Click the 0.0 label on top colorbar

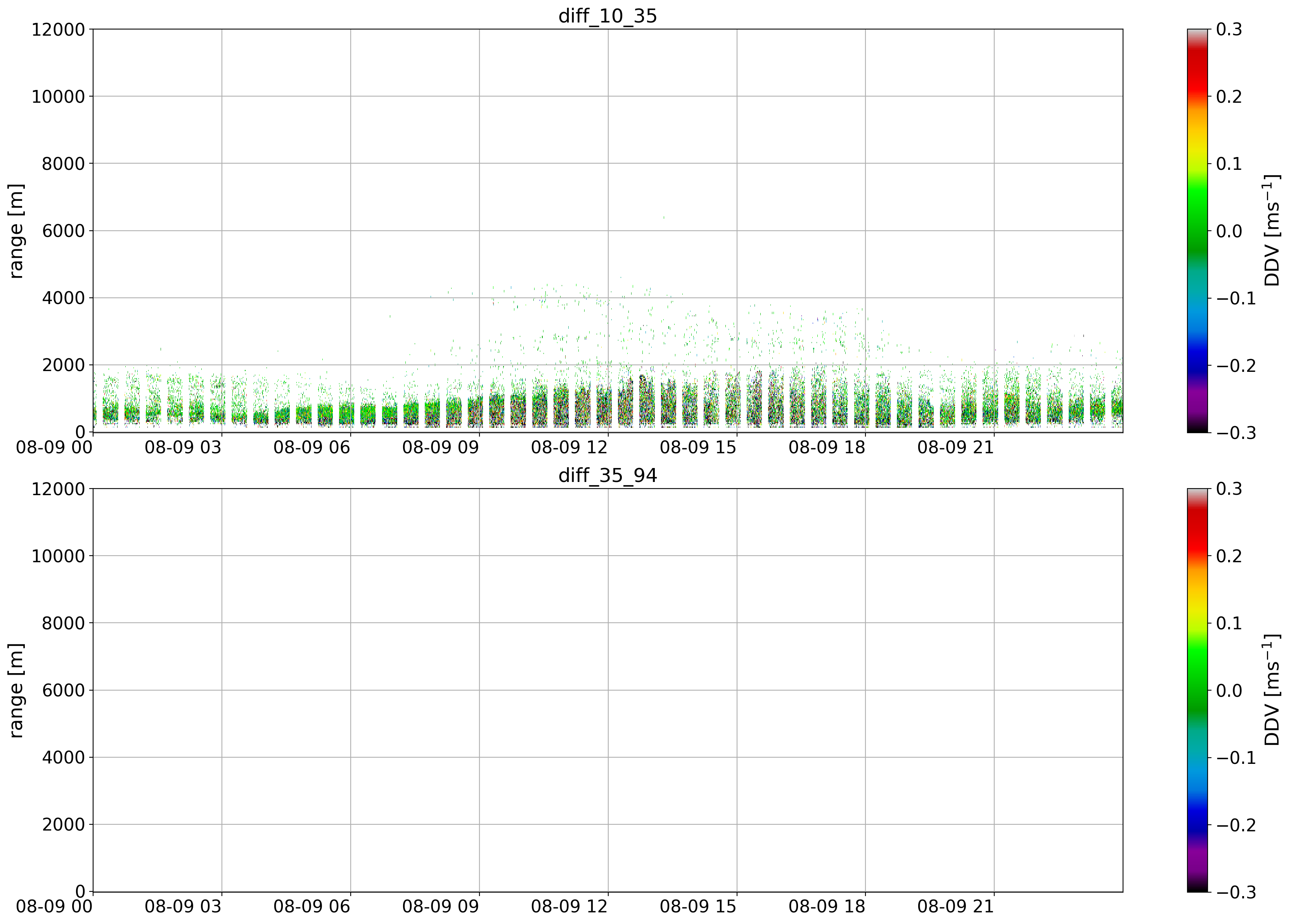click(x=1230, y=231)
